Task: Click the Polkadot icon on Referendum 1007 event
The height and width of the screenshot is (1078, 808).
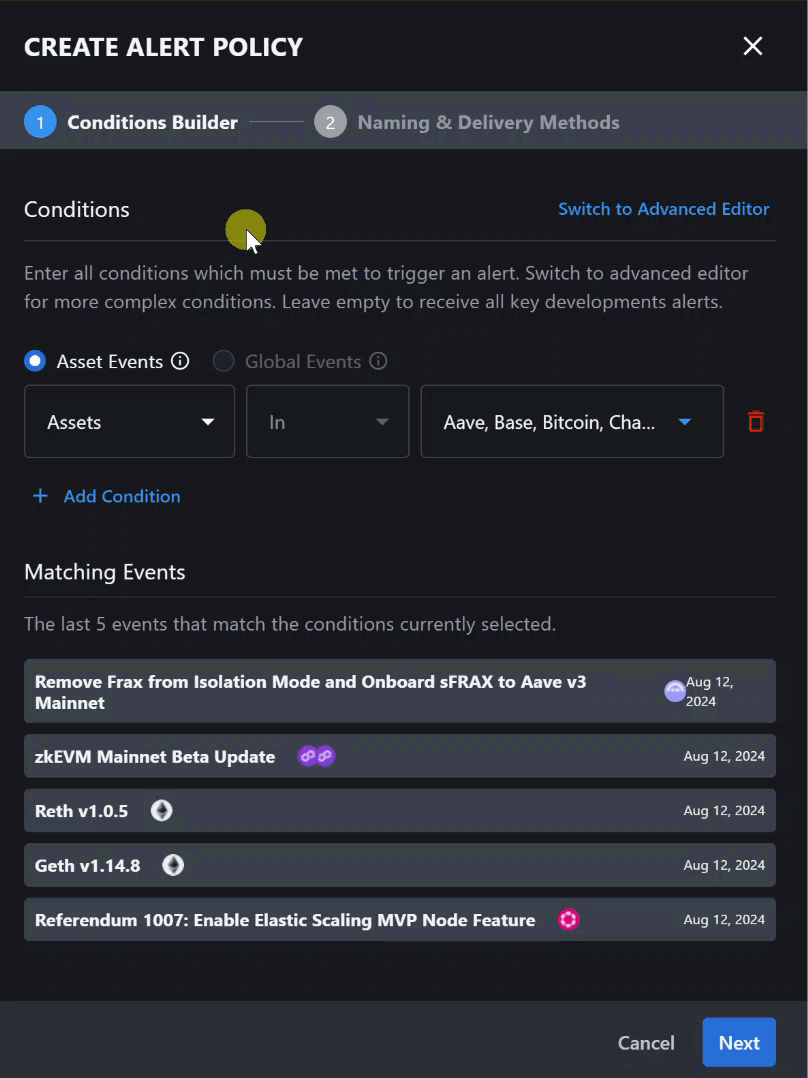Action: pos(568,919)
